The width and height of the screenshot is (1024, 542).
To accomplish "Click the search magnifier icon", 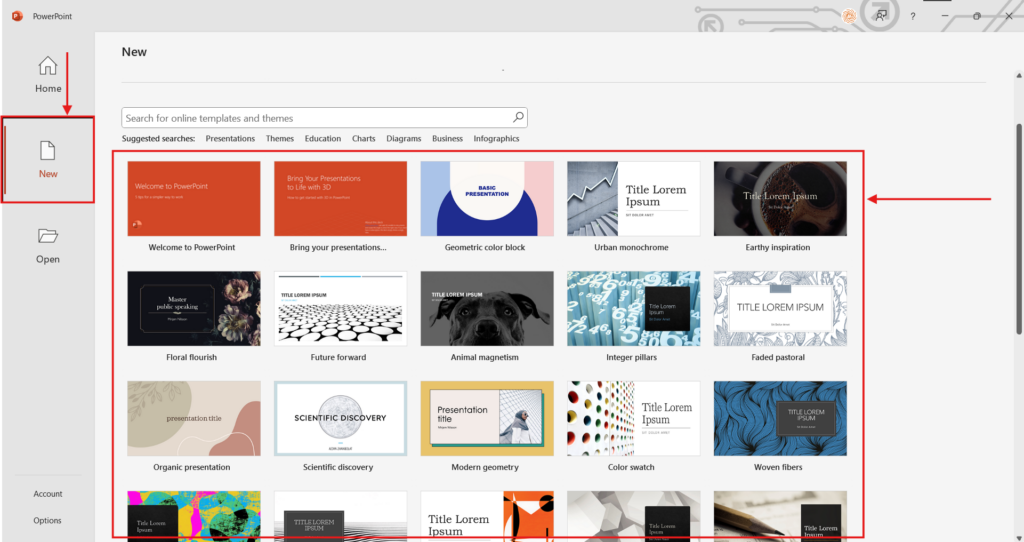I will click(x=518, y=118).
